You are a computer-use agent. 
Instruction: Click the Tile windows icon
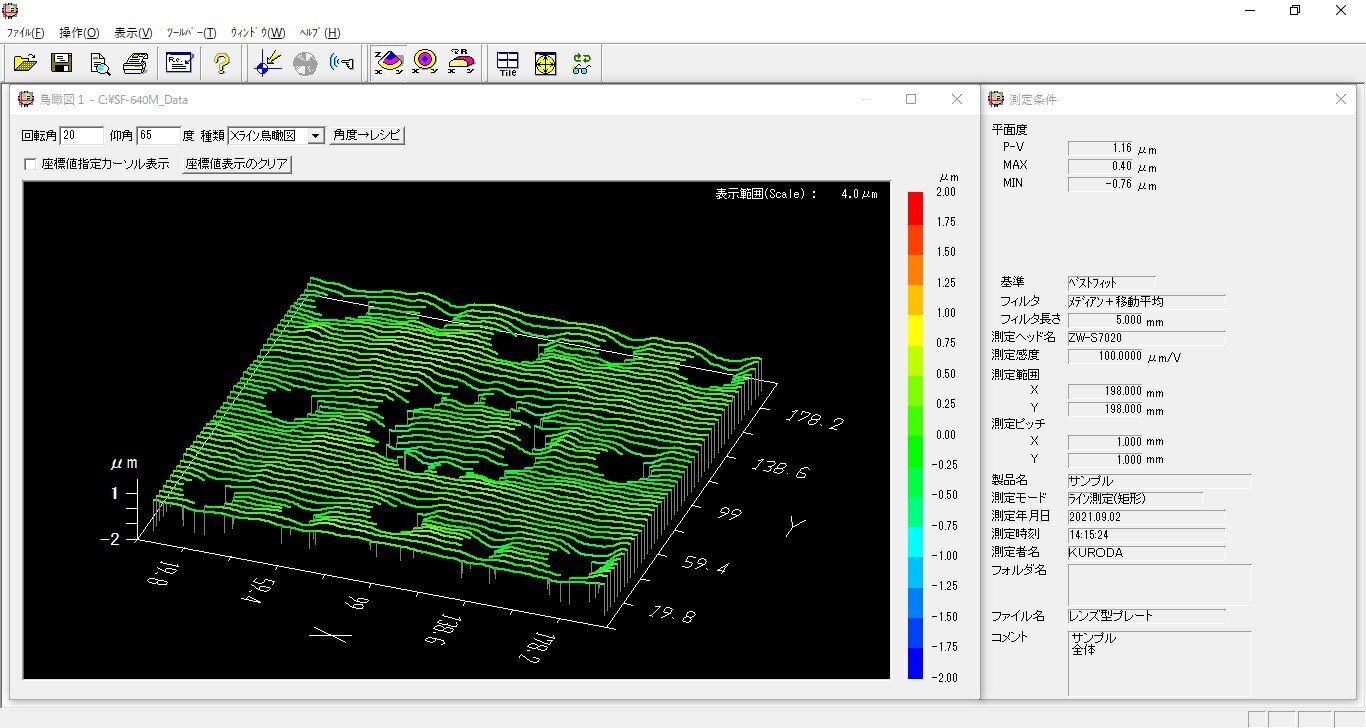click(508, 63)
